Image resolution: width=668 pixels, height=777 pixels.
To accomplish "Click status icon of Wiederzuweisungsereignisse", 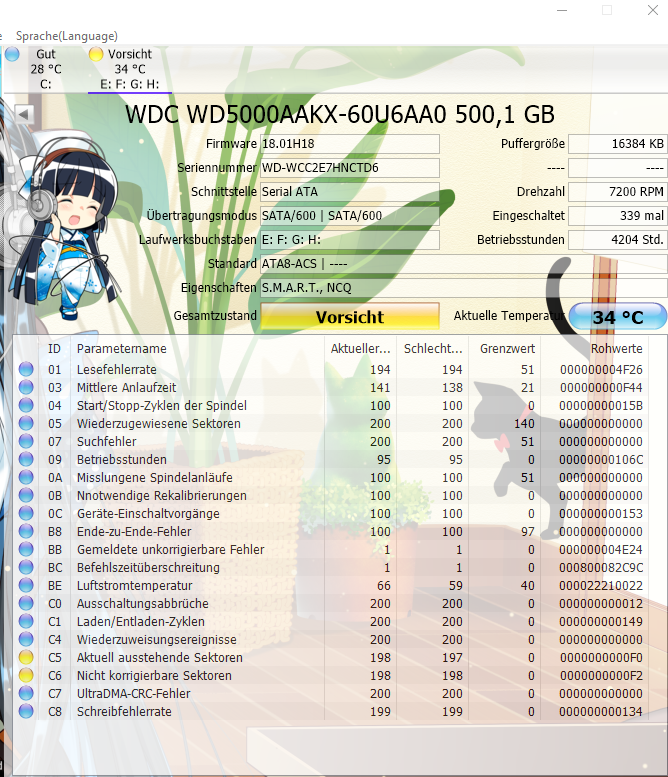I will tap(26, 639).
